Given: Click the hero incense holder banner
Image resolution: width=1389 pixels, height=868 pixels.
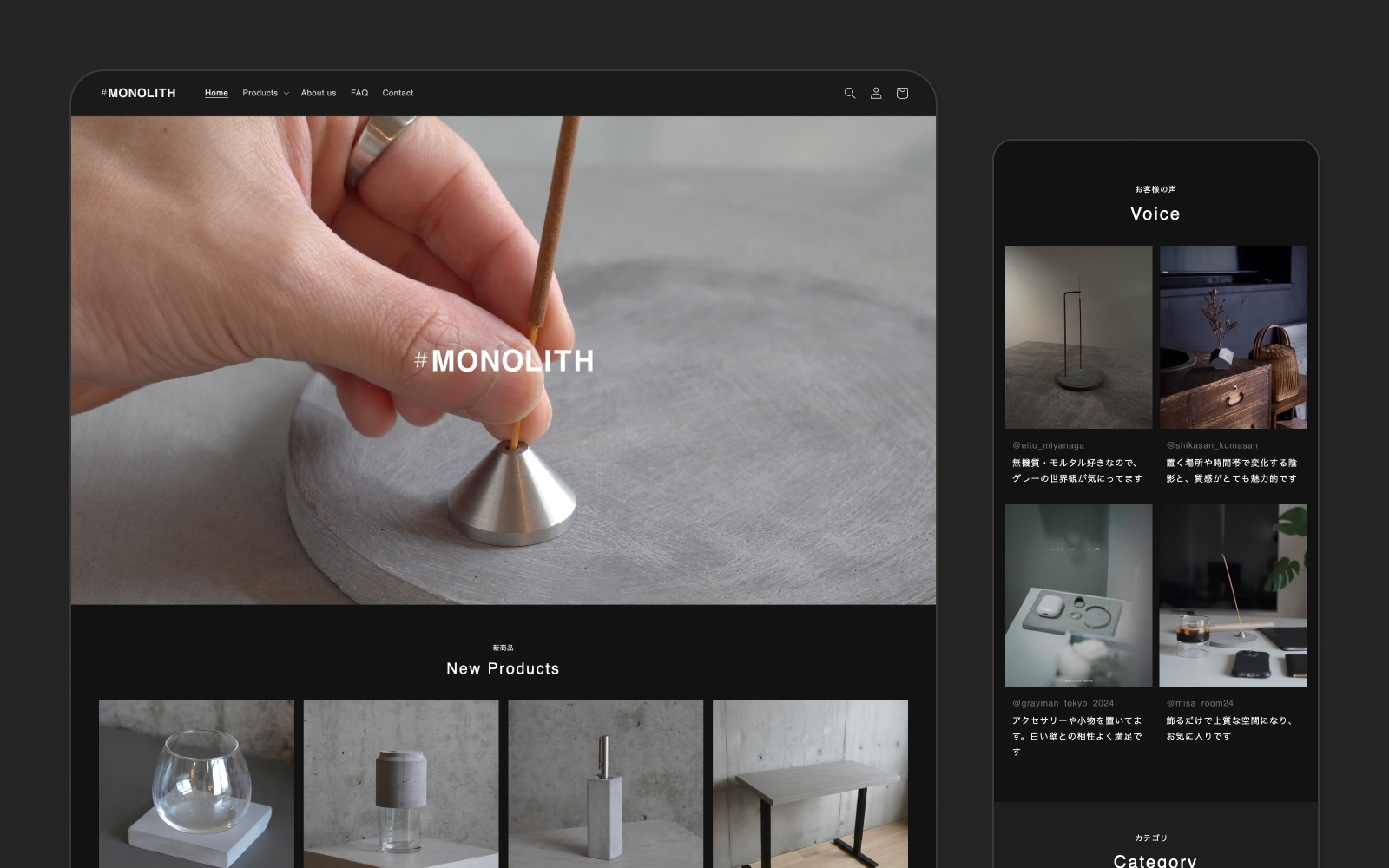Looking at the screenshot, I should coord(504,360).
